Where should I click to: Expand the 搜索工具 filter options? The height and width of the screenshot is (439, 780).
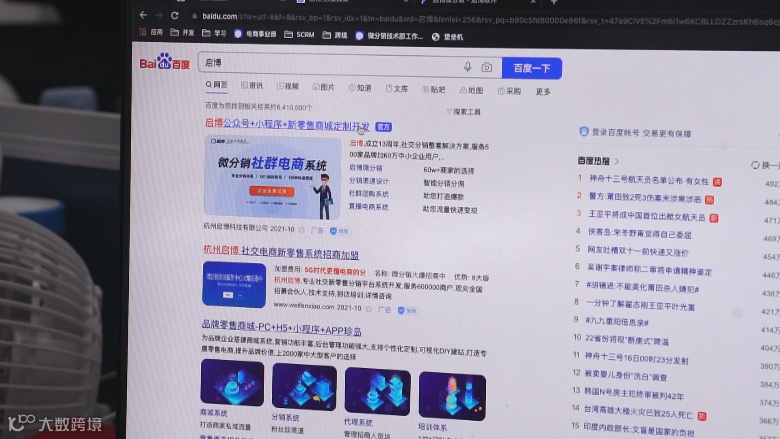coord(464,112)
